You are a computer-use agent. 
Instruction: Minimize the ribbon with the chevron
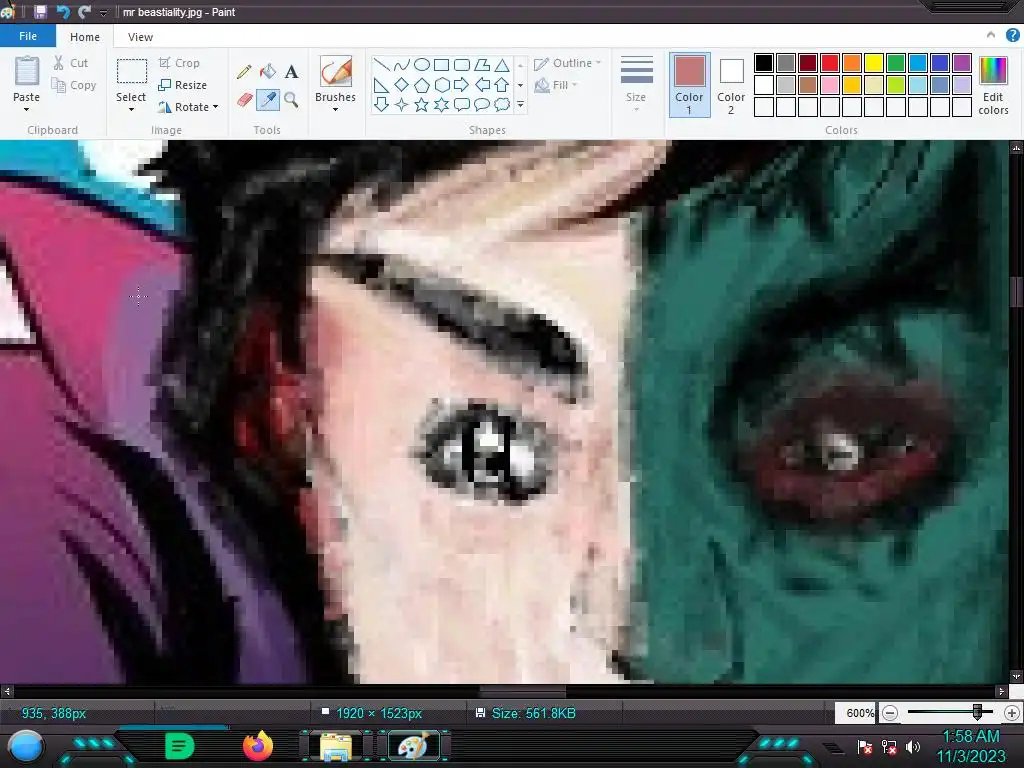pos(991,35)
